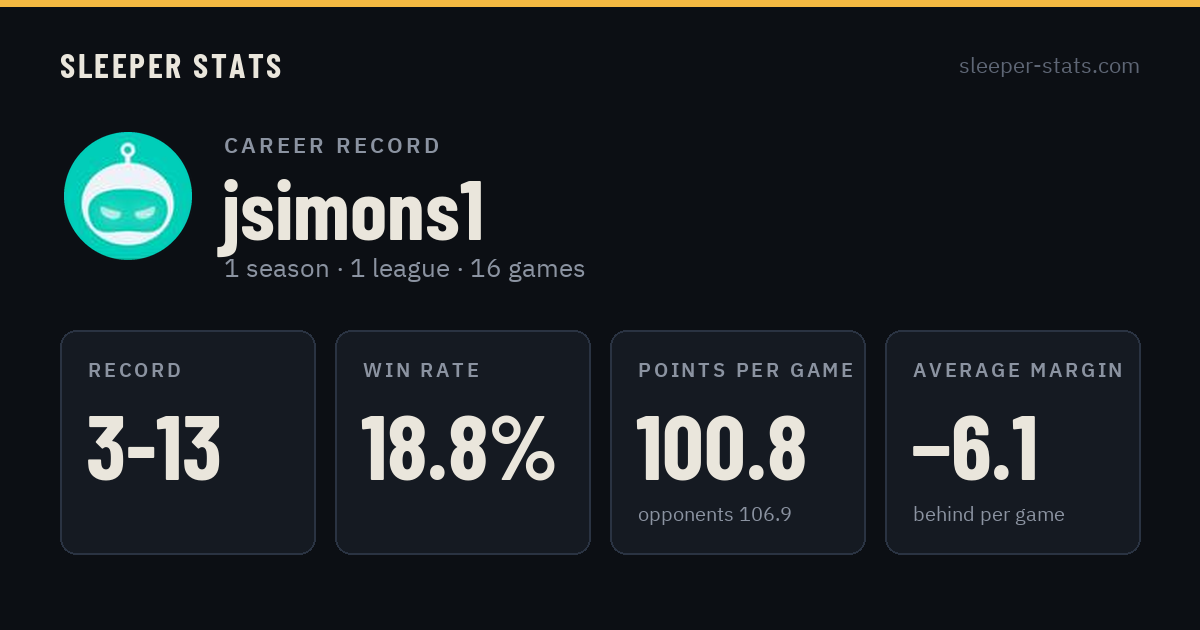Select the jsimons1 username heading
This screenshot has height=630, width=1200.
tap(352, 212)
